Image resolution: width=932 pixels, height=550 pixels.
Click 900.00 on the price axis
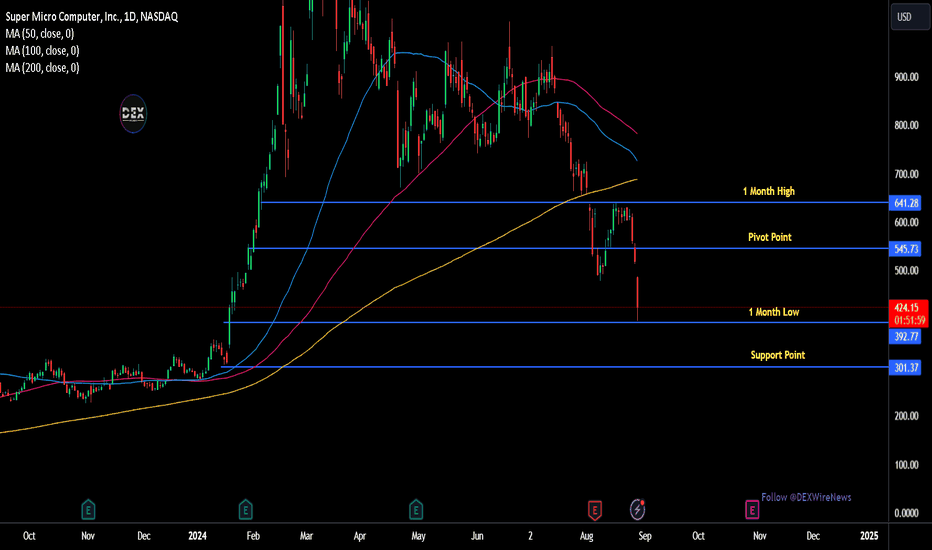(906, 77)
